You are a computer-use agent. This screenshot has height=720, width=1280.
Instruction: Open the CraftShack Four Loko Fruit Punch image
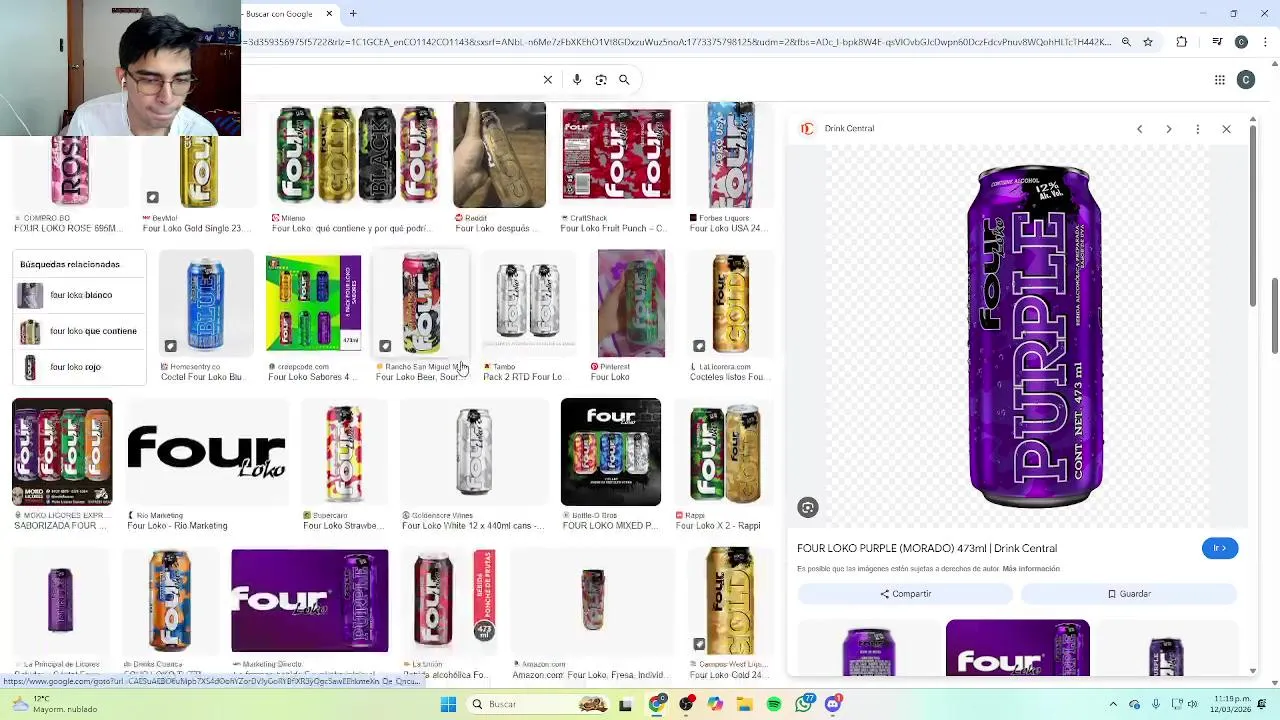coord(616,155)
